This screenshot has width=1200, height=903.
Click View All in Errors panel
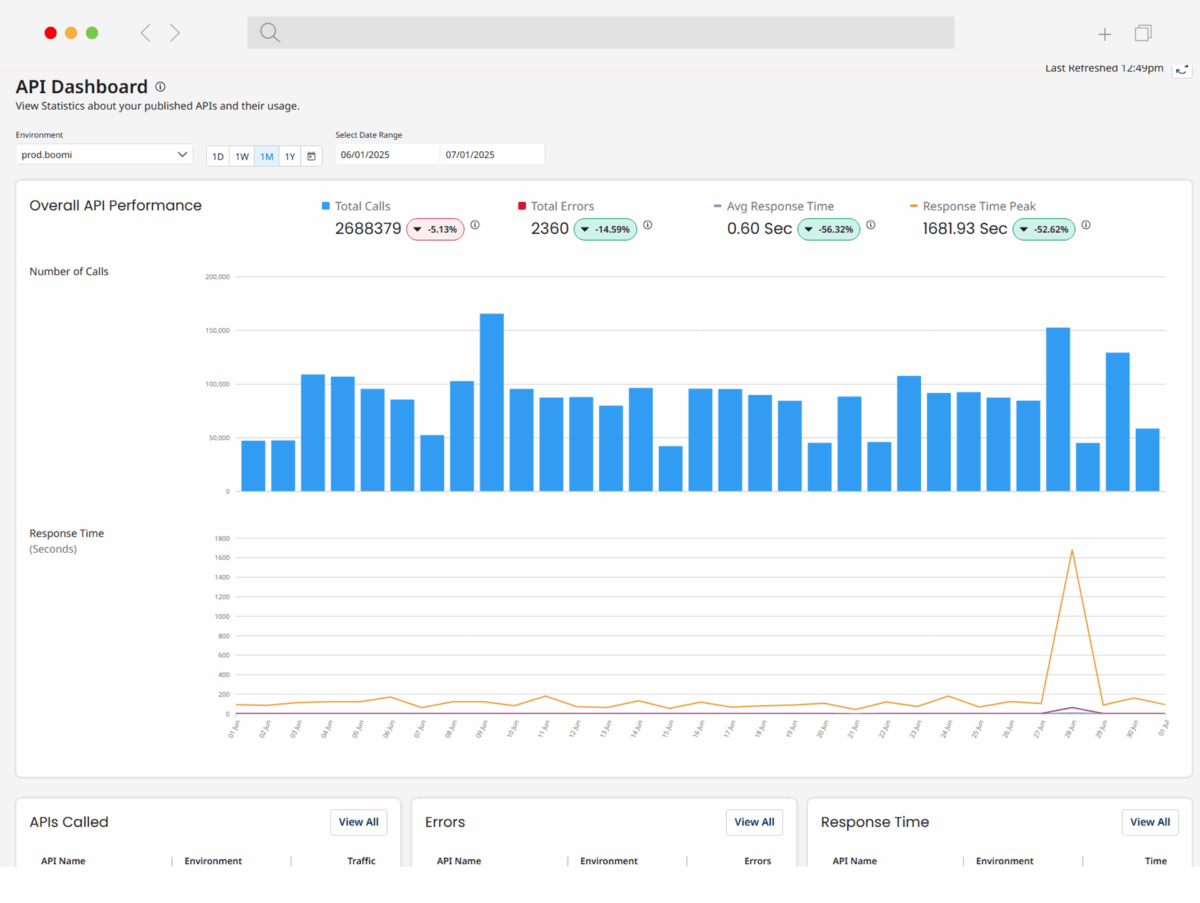(x=754, y=822)
